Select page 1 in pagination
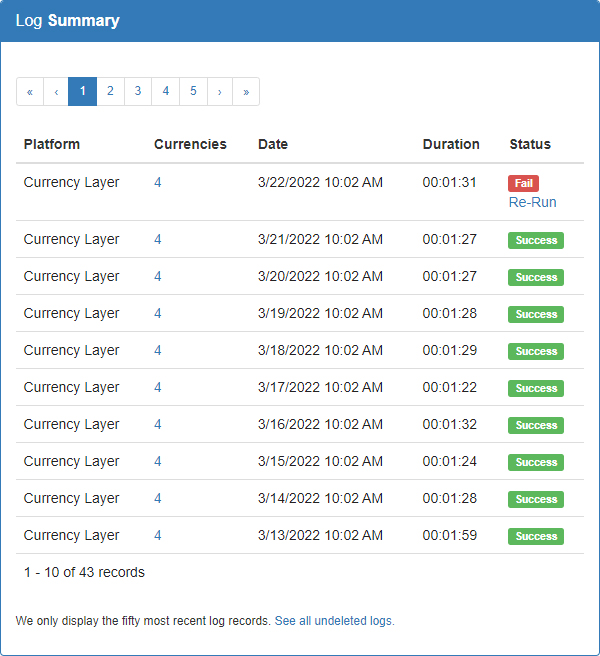Screen dimensions: 600x656 point(82,92)
